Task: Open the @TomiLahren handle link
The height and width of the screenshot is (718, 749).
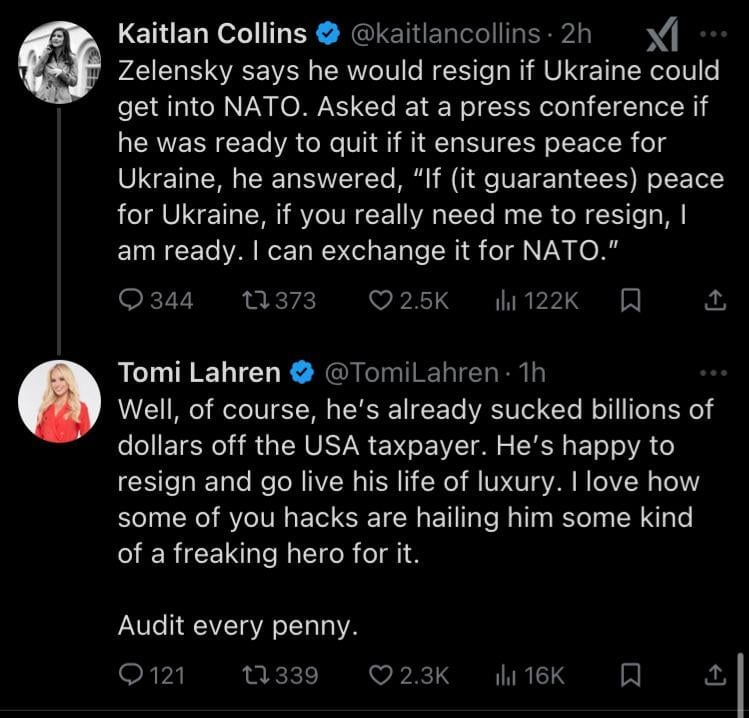Action: pyautogui.click(x=412, y=373)
